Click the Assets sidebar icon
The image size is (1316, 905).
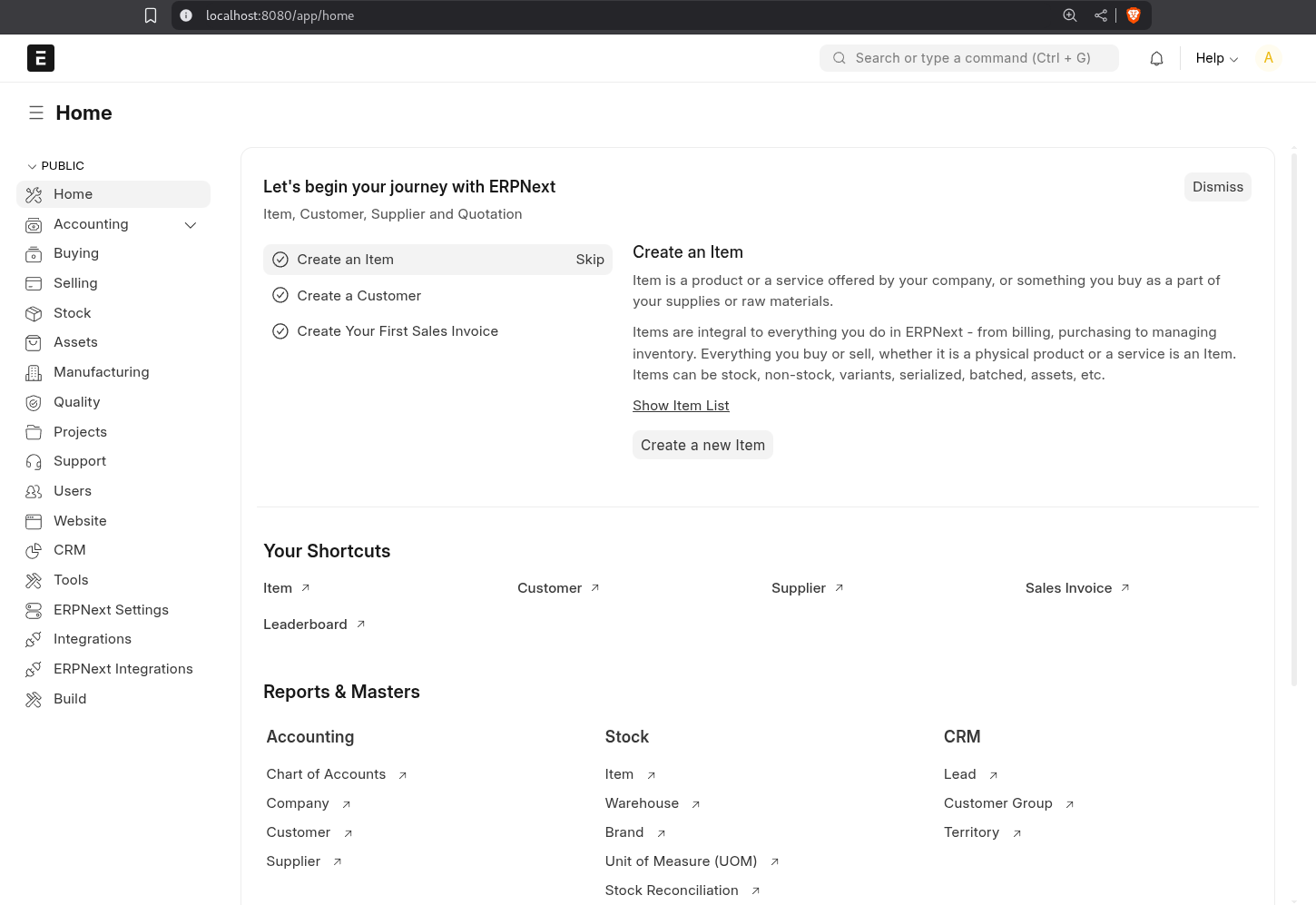pos(34,343)
